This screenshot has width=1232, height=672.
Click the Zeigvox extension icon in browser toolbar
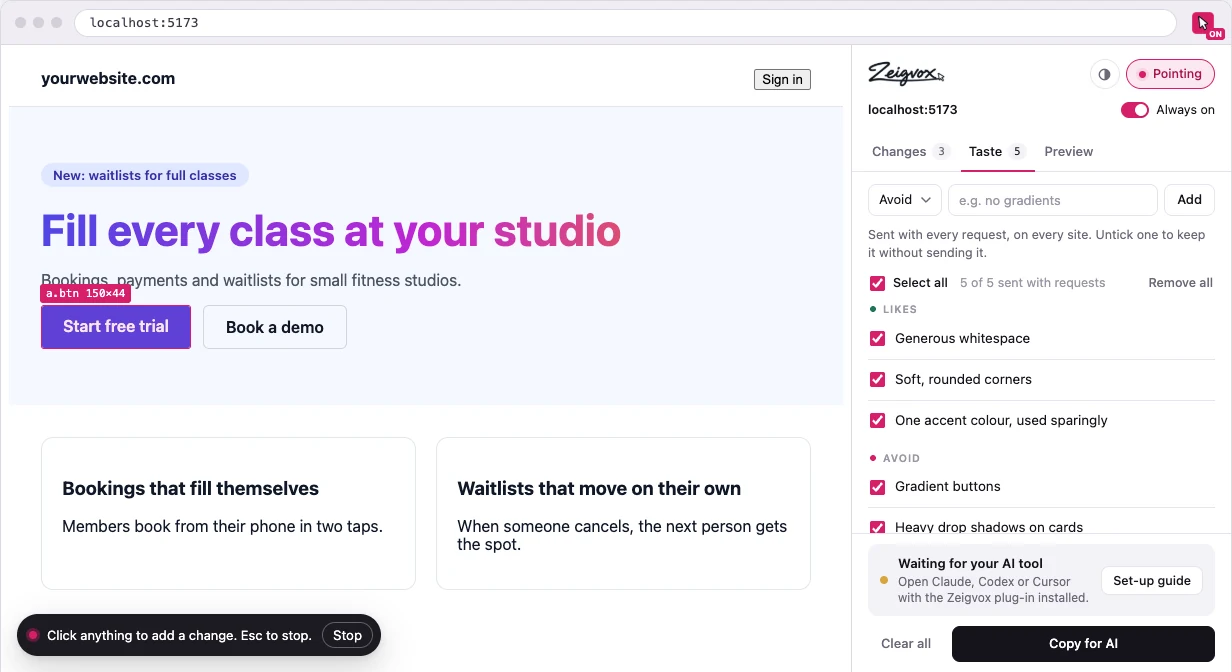pyautogui.click(x=1203, y=23)
